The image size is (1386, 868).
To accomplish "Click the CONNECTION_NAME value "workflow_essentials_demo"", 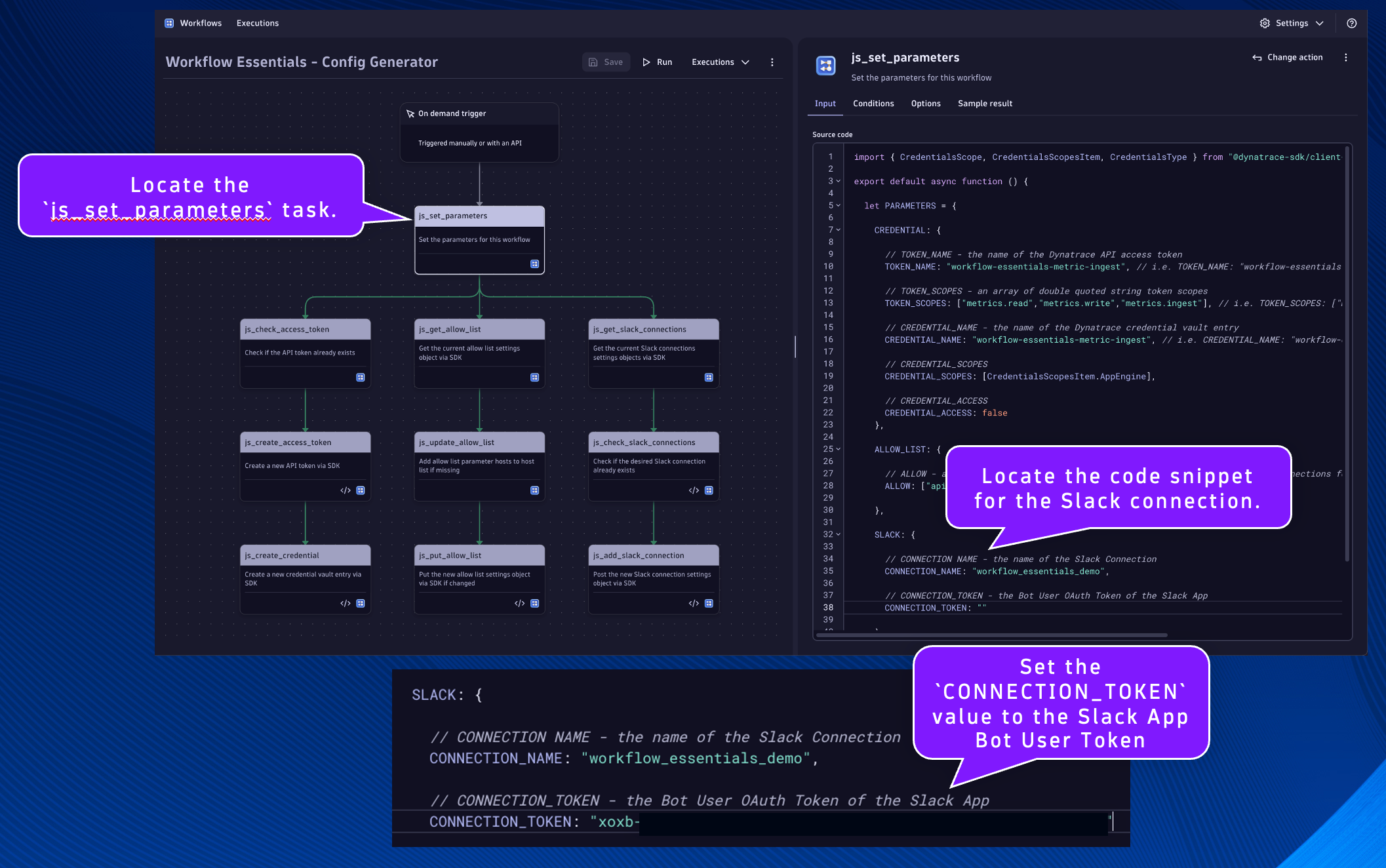I will point(1039,572).
